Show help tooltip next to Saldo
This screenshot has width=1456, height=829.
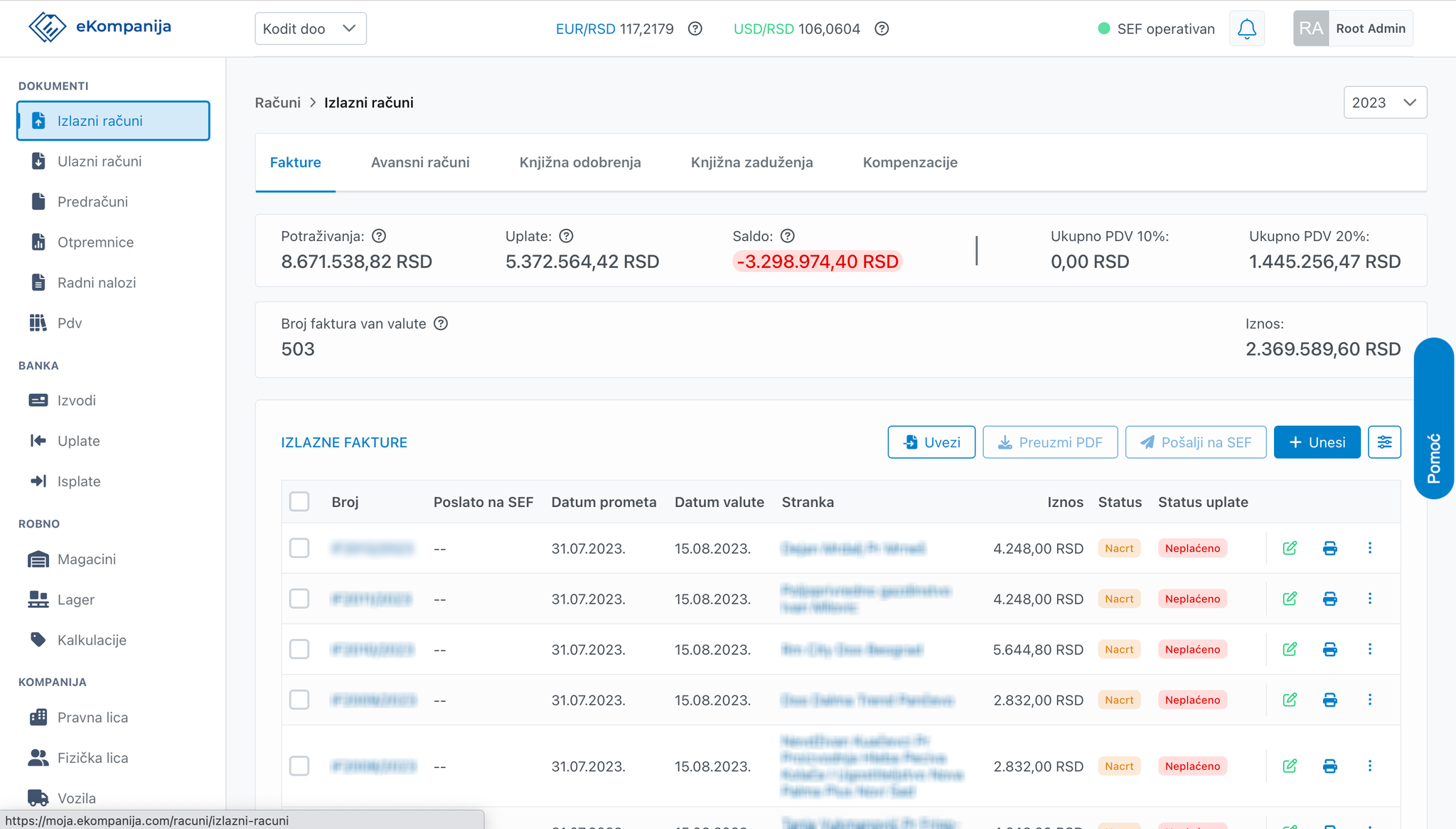(x=788, y=236)
